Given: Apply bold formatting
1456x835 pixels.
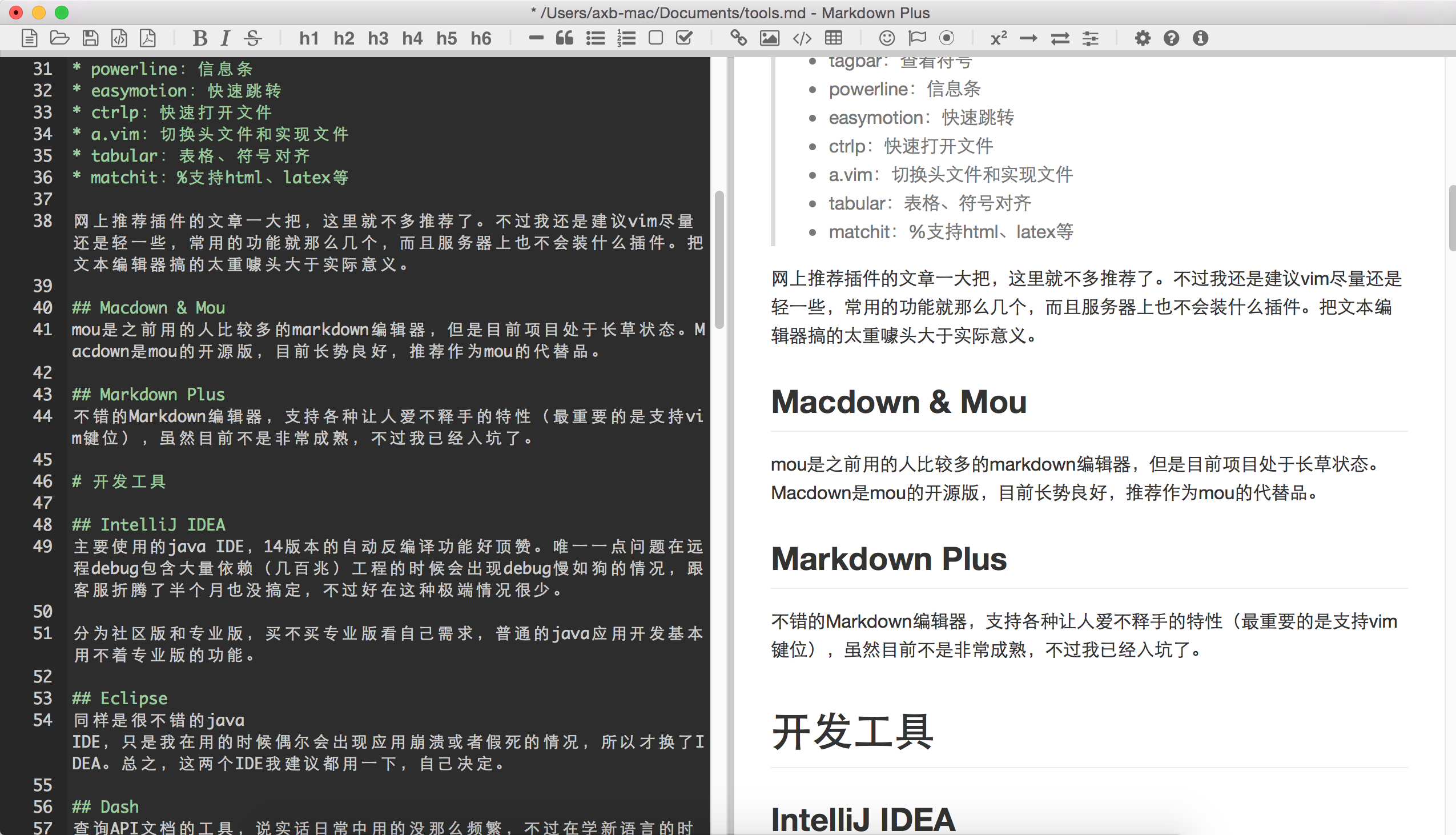Looking at the screenshot, I should tap(199, 38).
